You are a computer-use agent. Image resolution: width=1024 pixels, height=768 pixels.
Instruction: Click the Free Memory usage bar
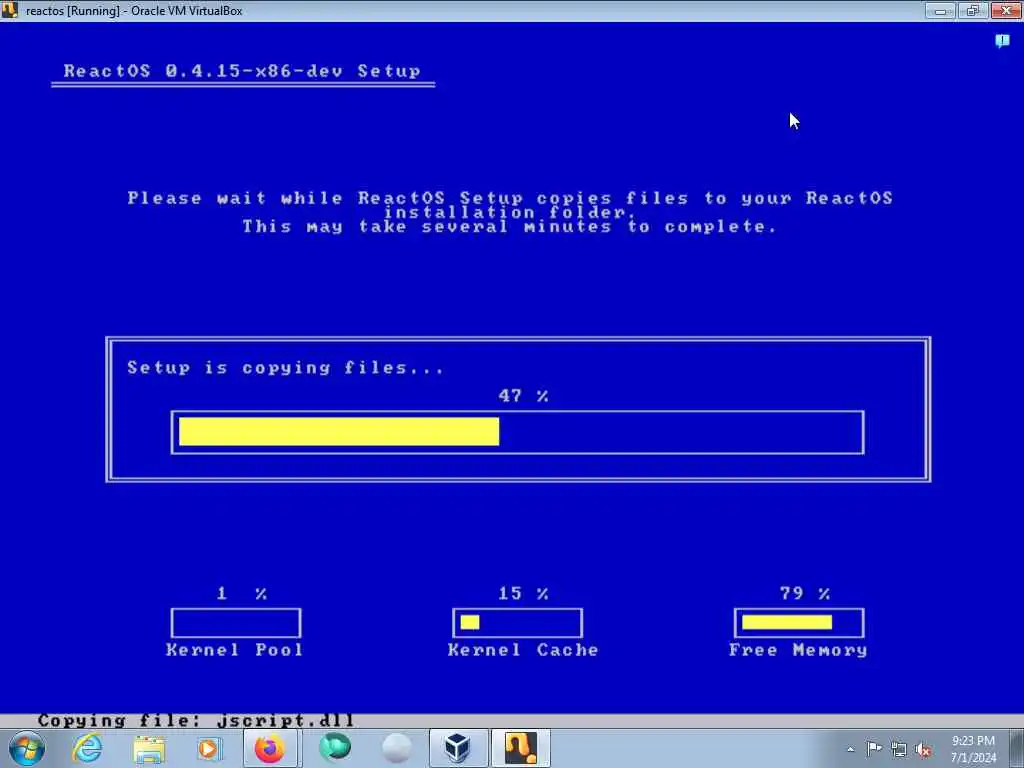[x=799, y=622]
